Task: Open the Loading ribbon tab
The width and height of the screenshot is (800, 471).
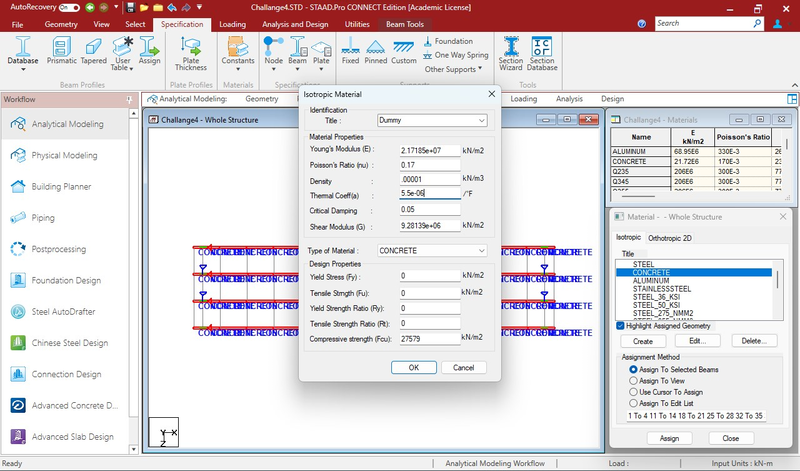Action: tap(232, 23)
